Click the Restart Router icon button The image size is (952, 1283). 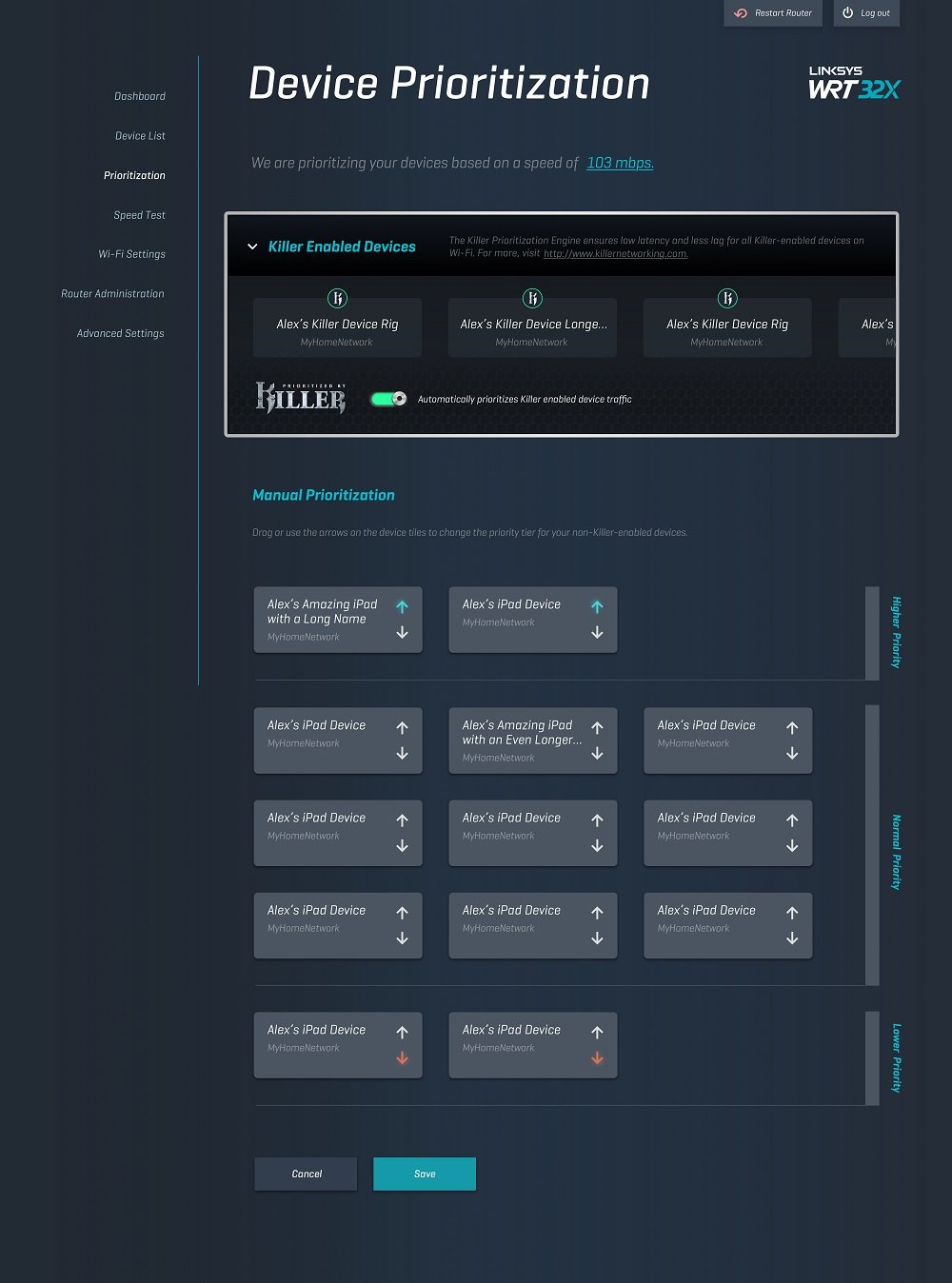click(742, 13)
